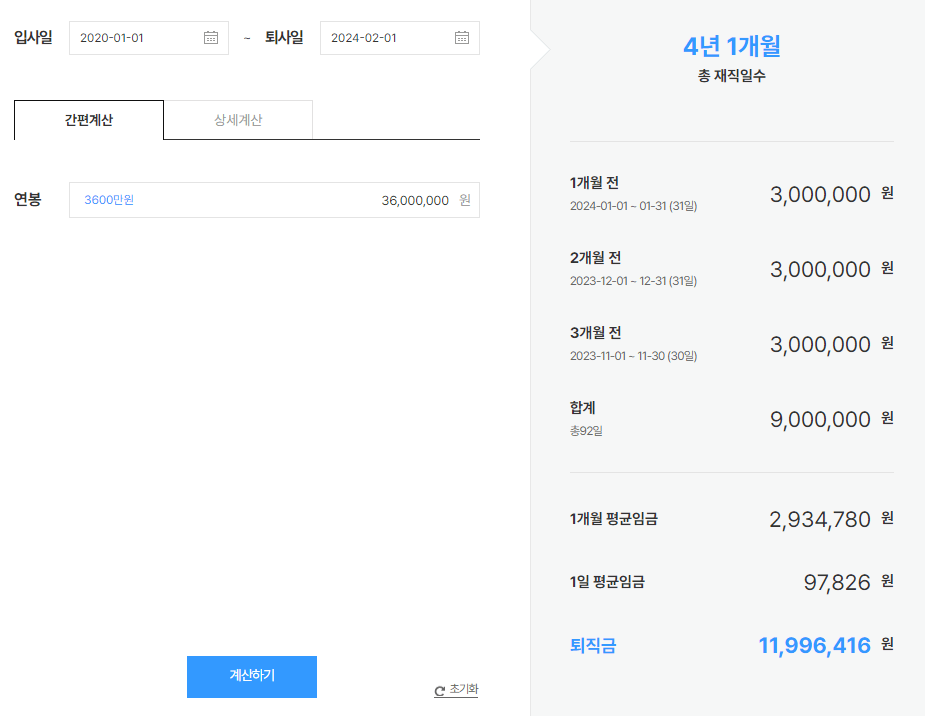Click date range 2023-11-01 ~ 11-30 (30일)
925x716 pixels.
(x=634, y=356)
